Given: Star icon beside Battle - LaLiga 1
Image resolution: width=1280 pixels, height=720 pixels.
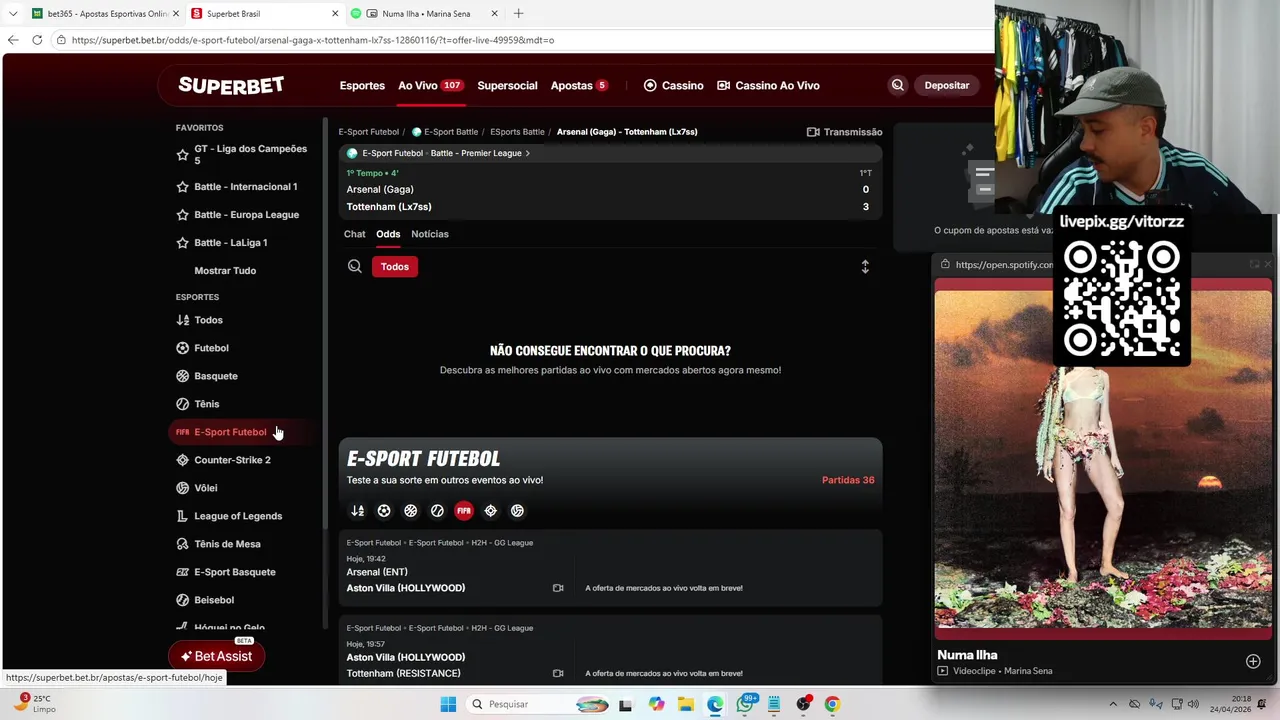Looking at the screenshot, I should [x=182, y=243].
